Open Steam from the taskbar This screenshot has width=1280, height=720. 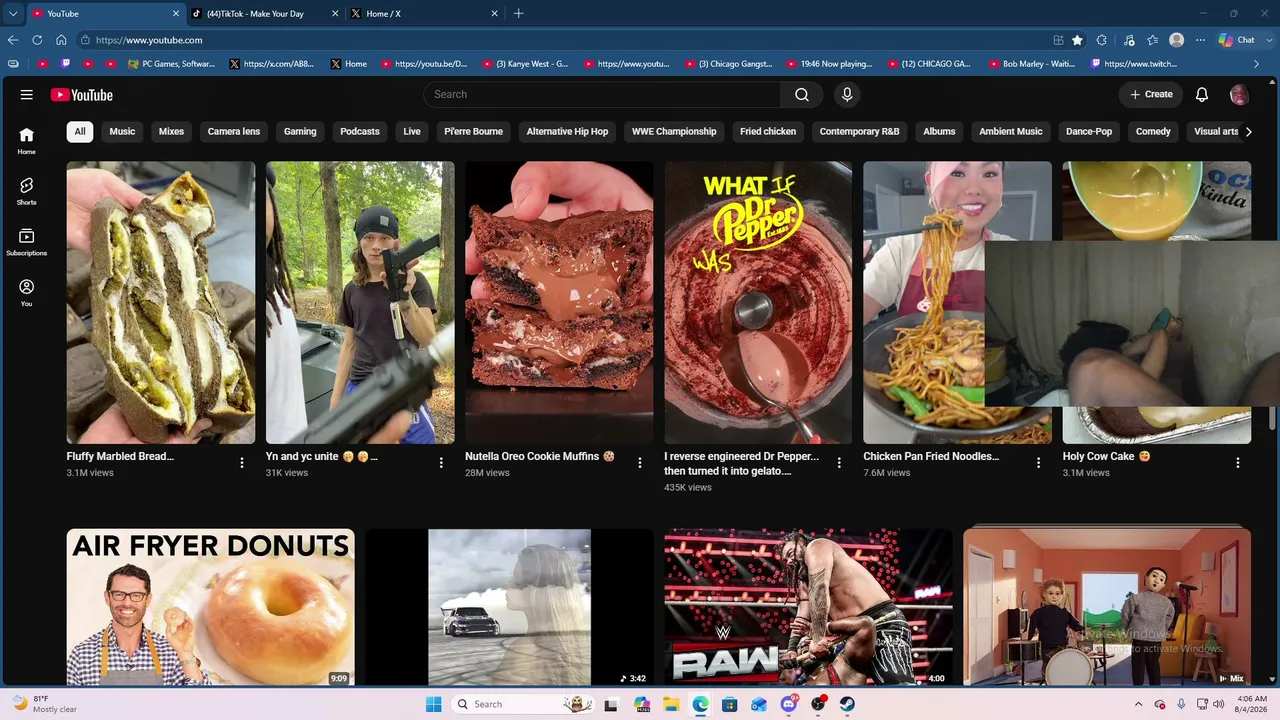[x=847, y=704]
